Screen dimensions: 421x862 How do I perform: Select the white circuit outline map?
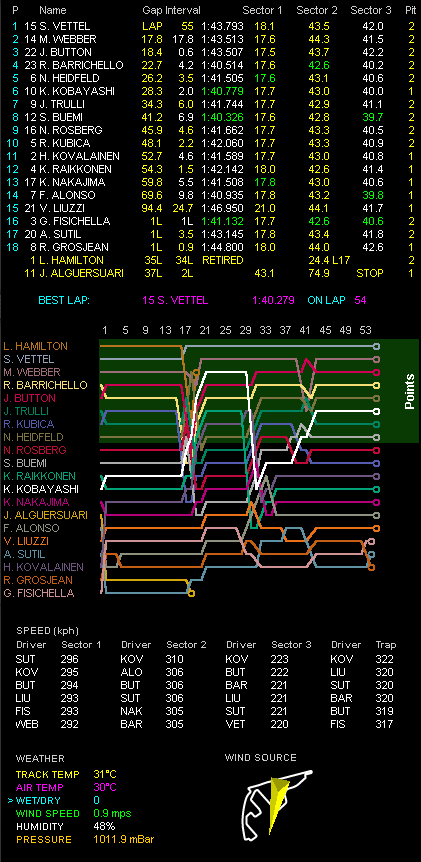tap(278, 804)
